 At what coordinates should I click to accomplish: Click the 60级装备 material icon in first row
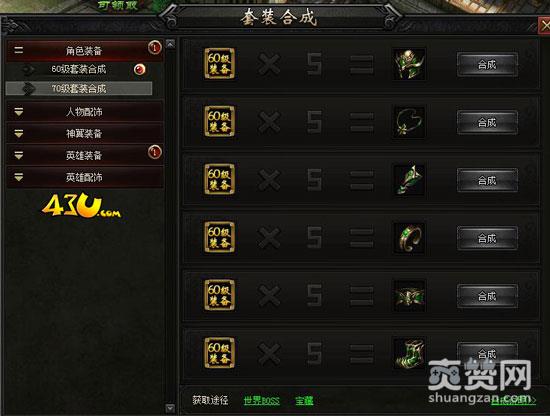coord(220,63)
